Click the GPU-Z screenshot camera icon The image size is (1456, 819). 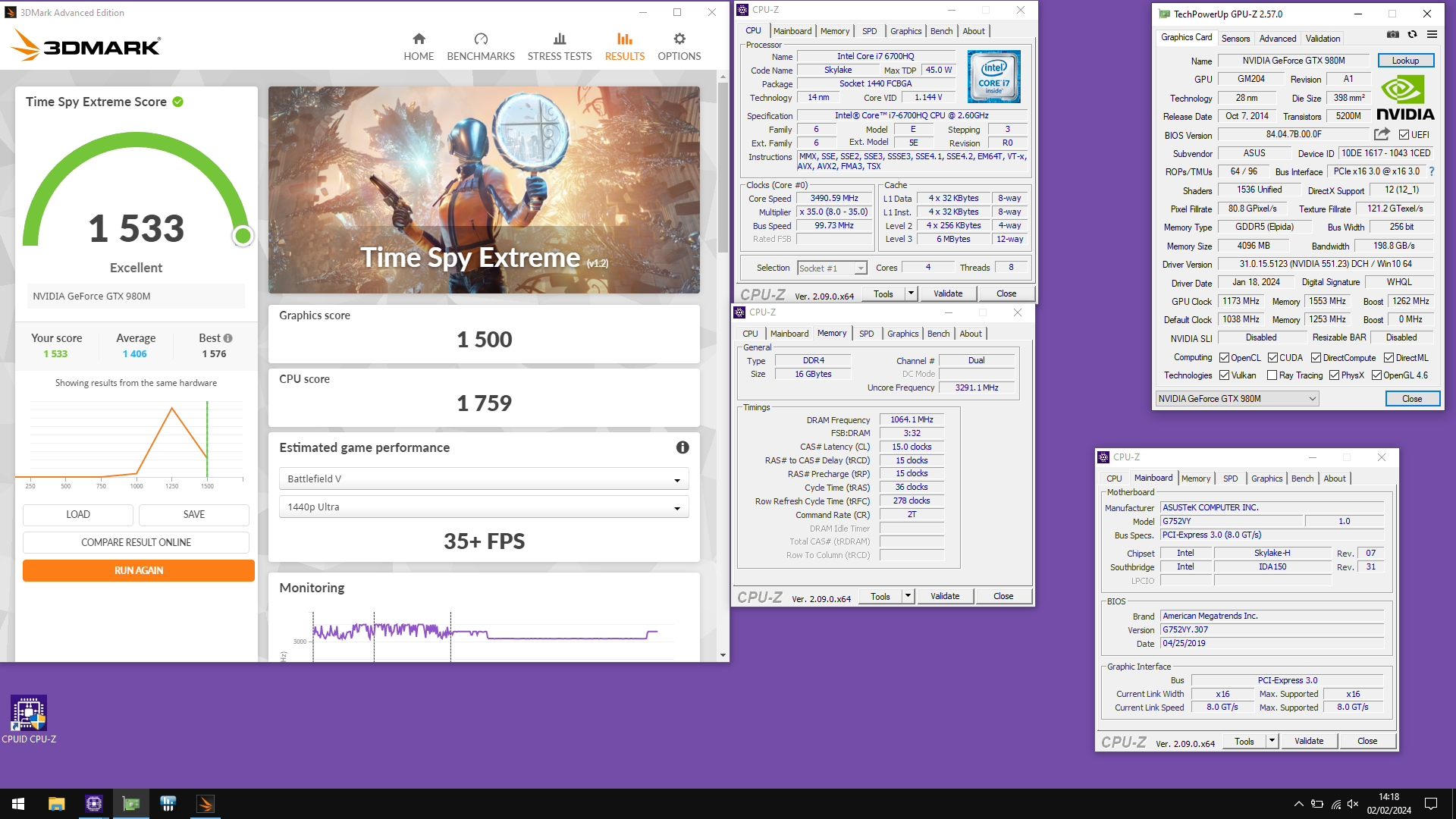tap(1393, 34)
